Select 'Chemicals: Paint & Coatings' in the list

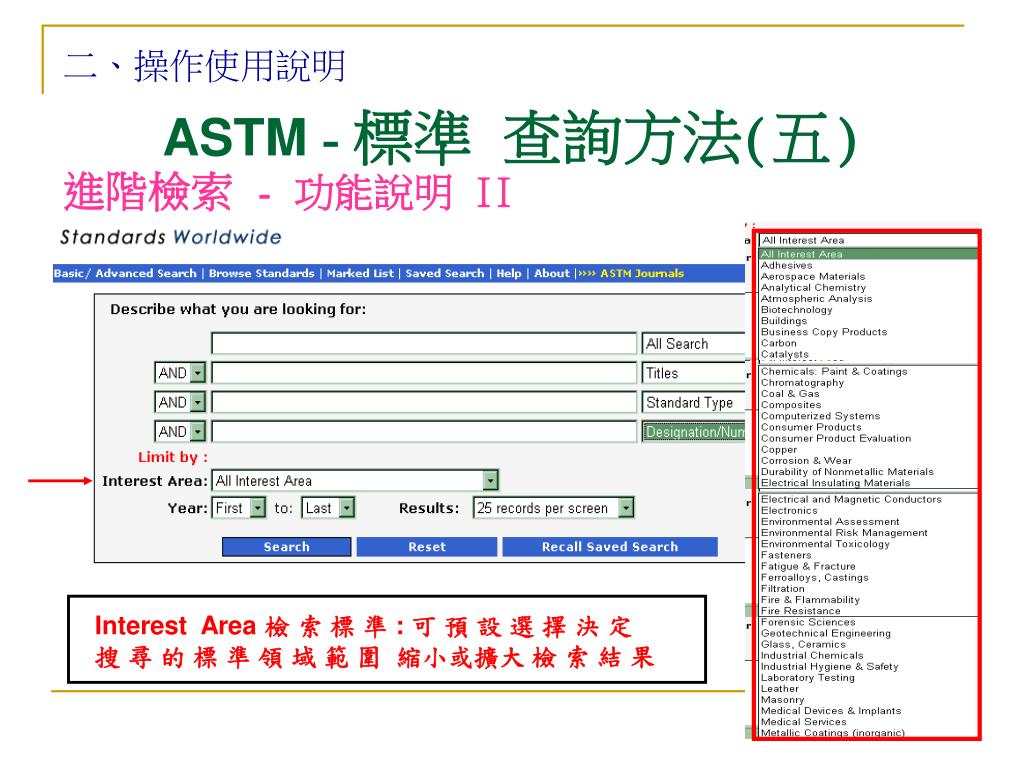click(834, 372)
